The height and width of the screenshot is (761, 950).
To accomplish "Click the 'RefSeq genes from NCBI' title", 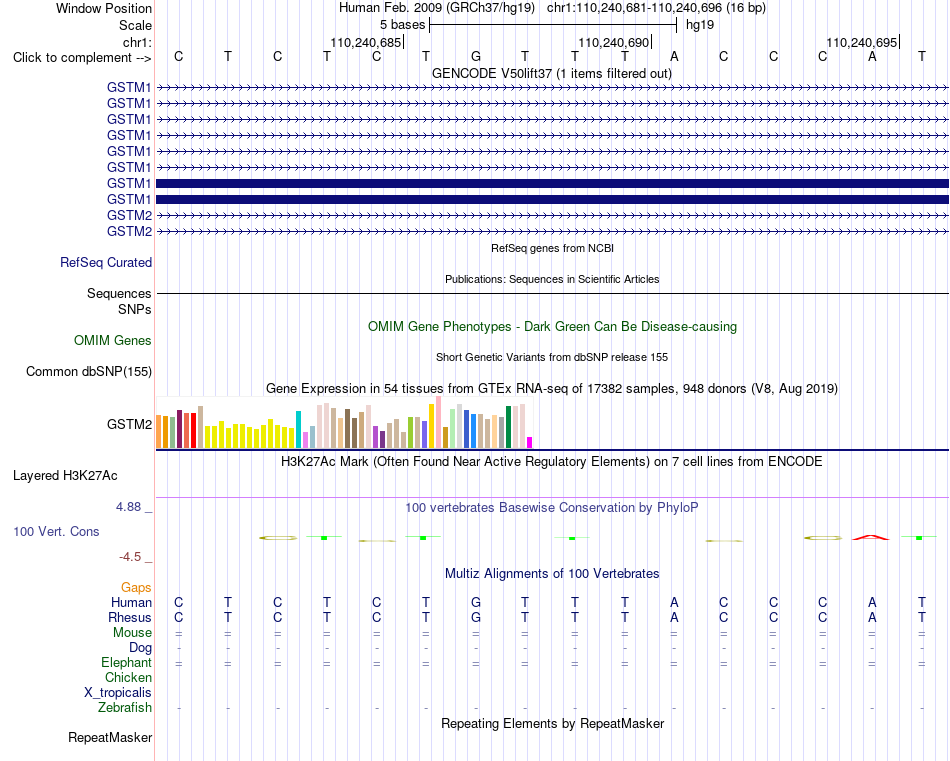I will coord(552,248).
